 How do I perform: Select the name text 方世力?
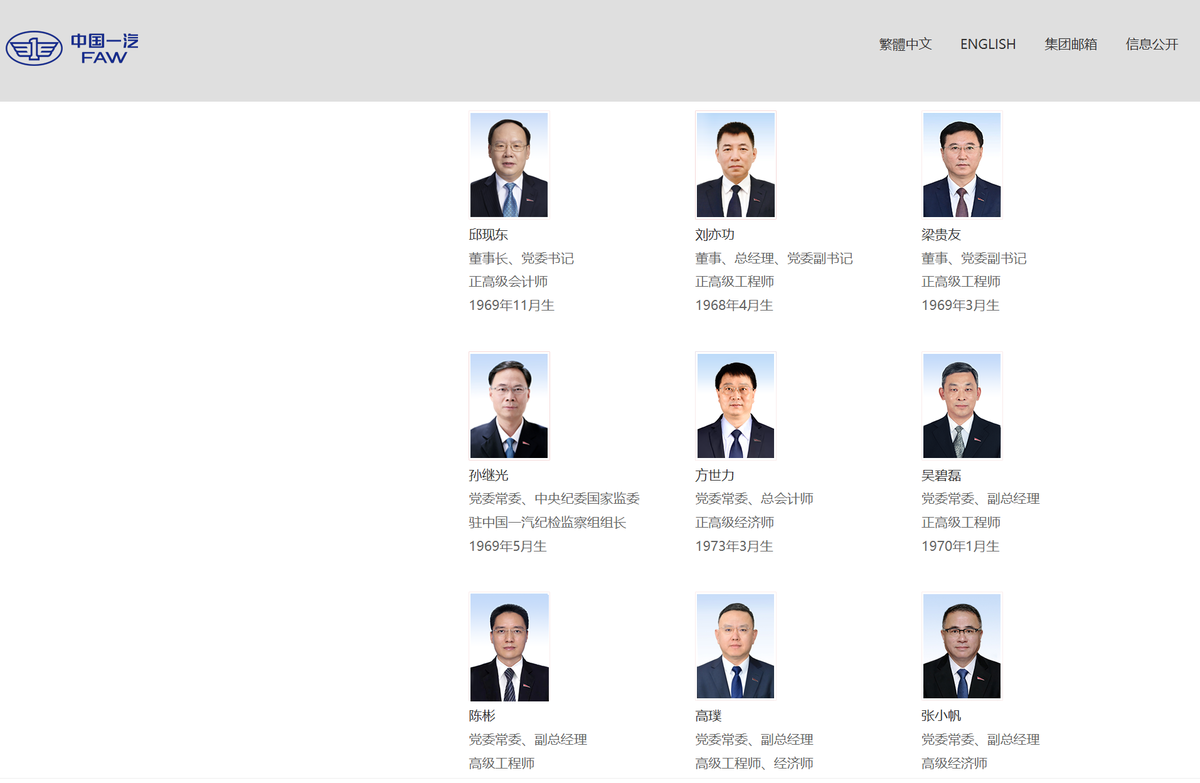point(715,475)
